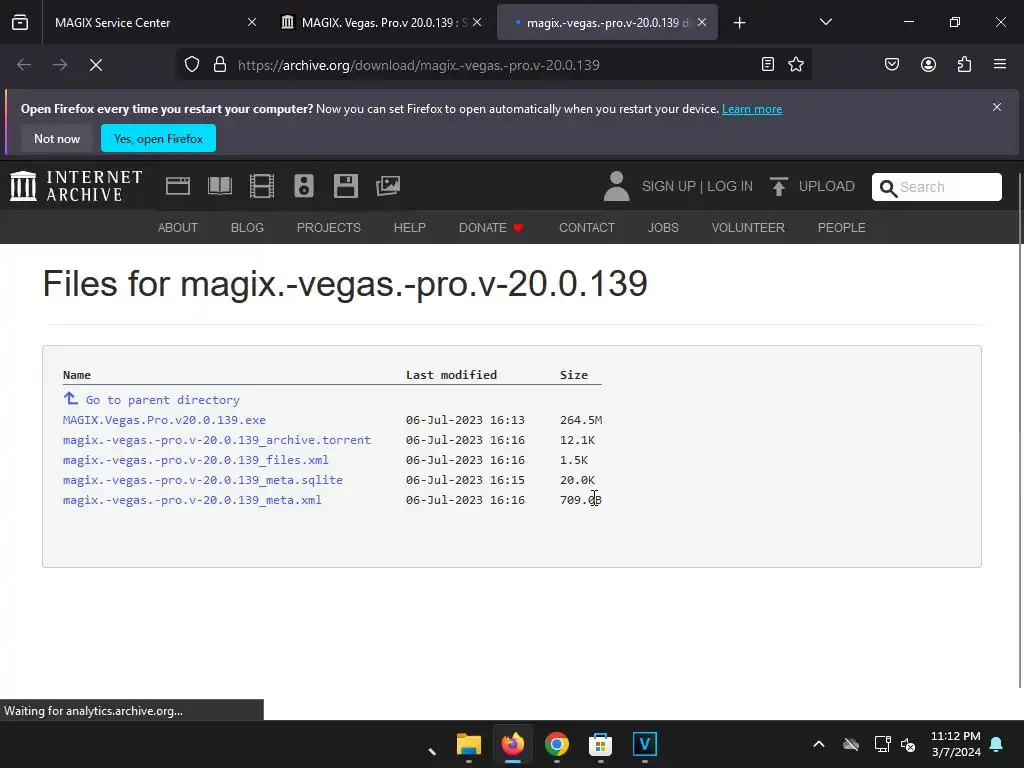
Task: Click the UPLOAD text link
Action: click(x=826, y=187)
